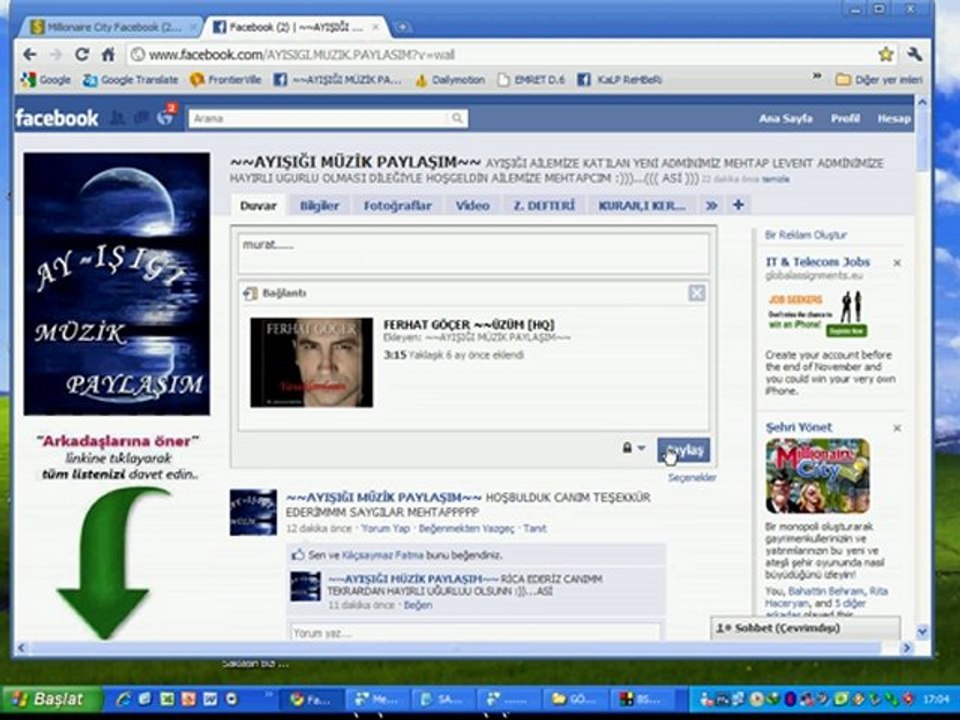This screenshot has width=960, height=720.
Task: Open the Profil link
Action: click(845, 118)
